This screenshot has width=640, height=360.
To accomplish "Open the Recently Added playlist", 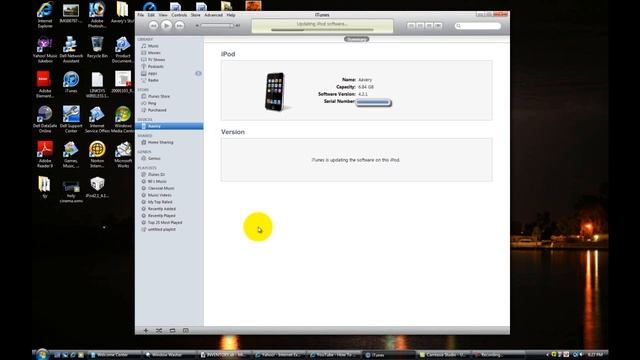I will coord(162,209).
